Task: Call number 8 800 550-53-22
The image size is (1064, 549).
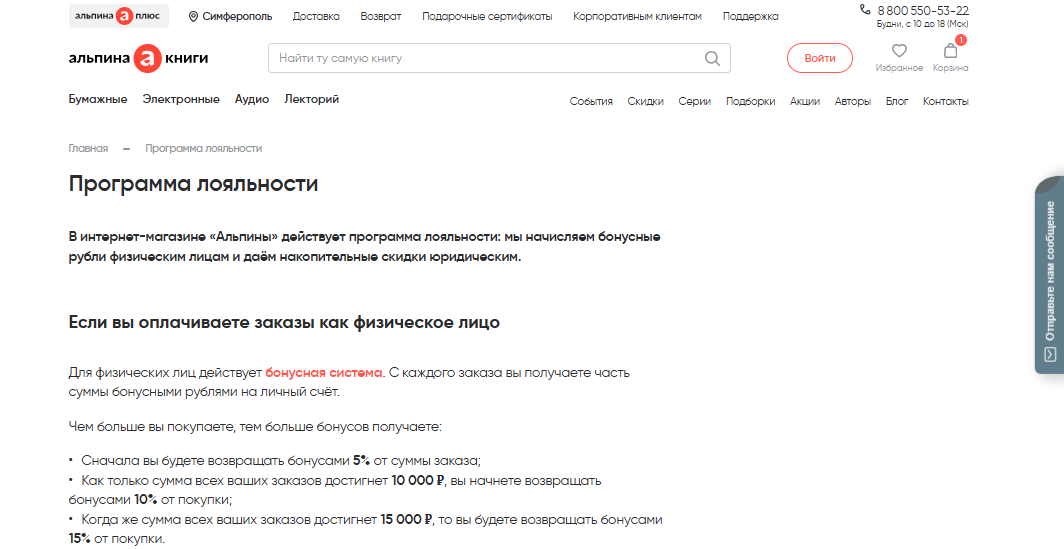Action: coord(923,11)
